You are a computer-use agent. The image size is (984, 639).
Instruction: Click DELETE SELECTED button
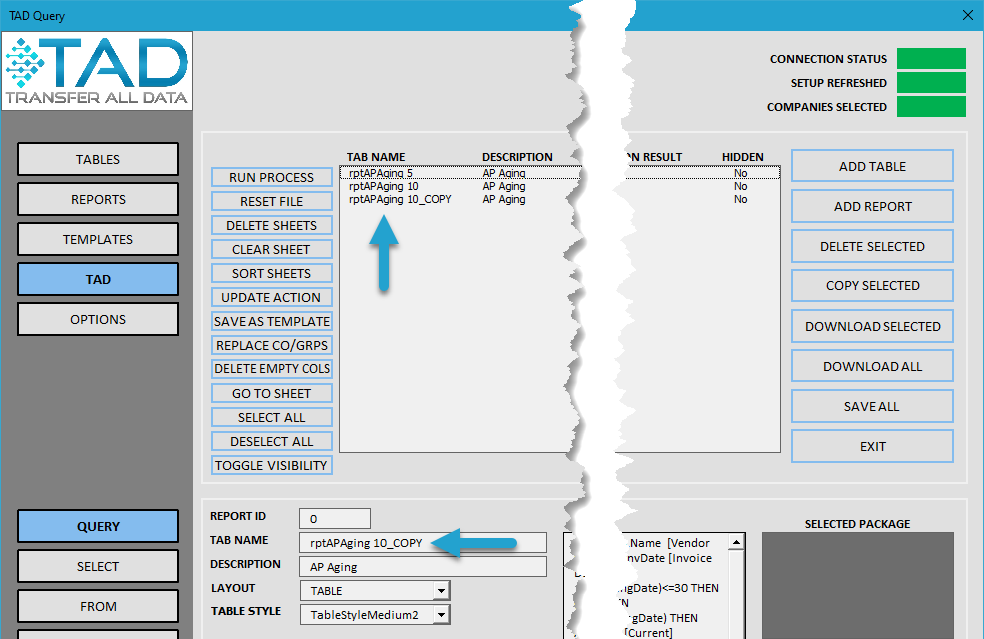click(x=872, y=246)
